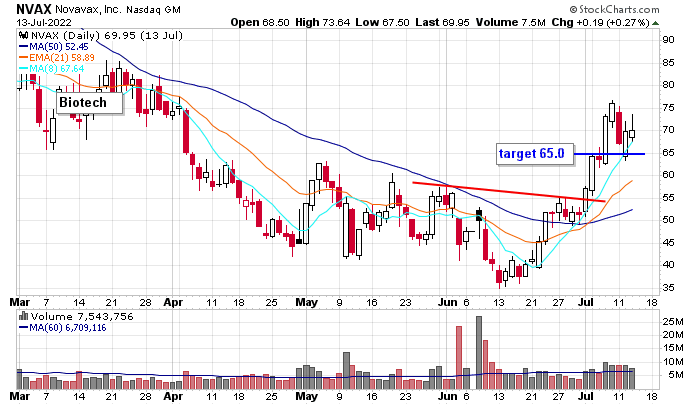The height and width of the screenshot is (405, 700).
Task: Click the 20M volume axis label
Action: (x=673, y=334)
